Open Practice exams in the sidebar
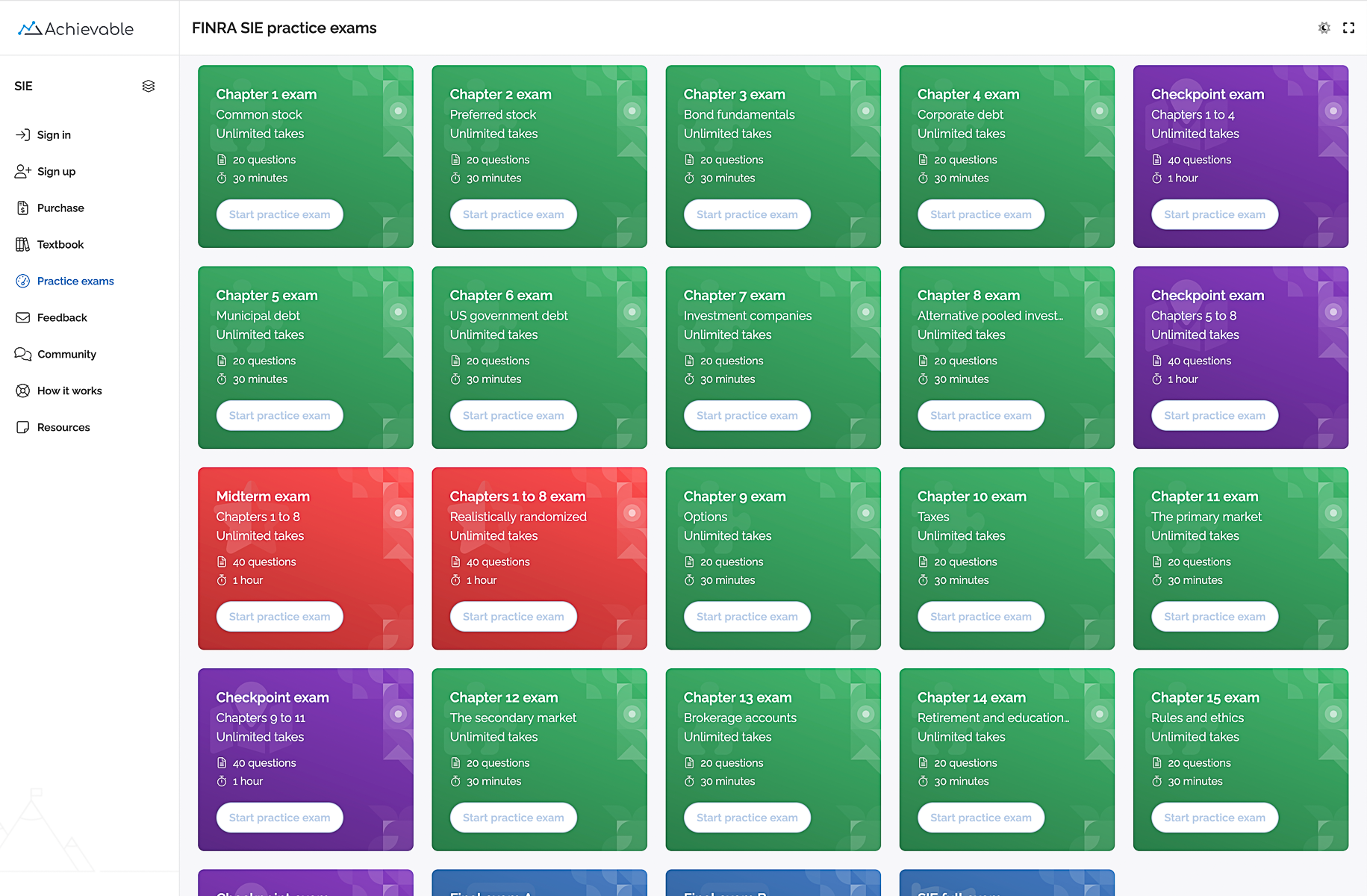1367x896 pixels. pos(75,281)
